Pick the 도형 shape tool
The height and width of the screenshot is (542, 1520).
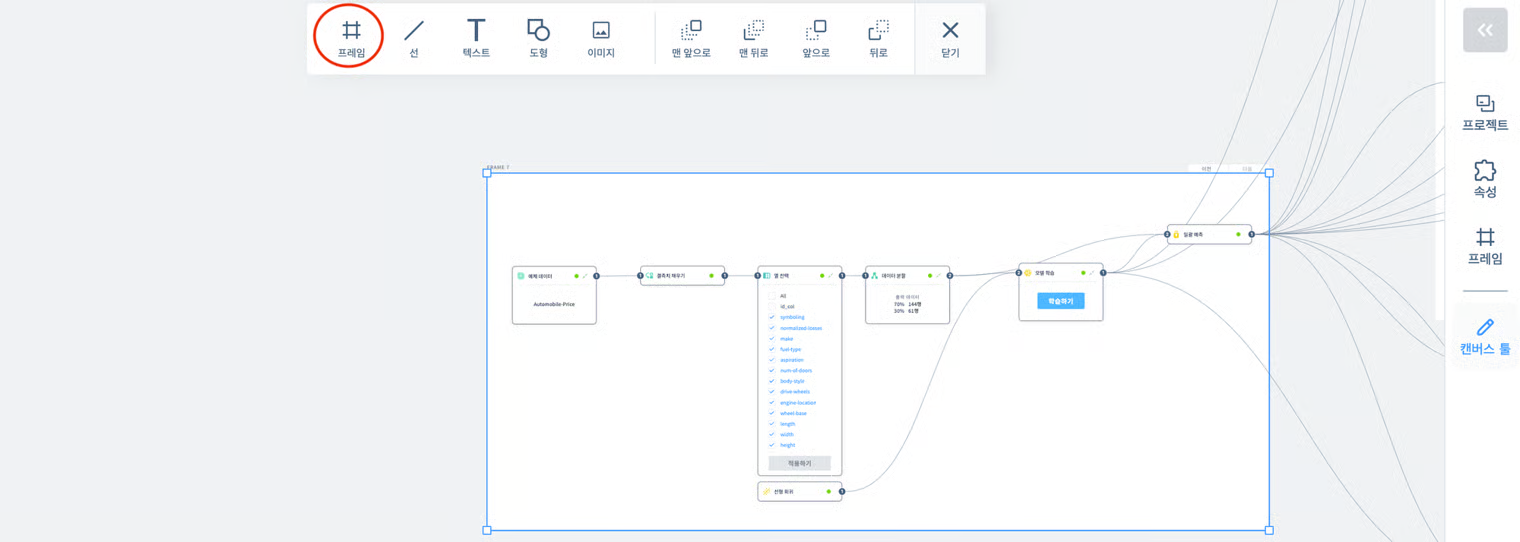click(x=538, y=38)
